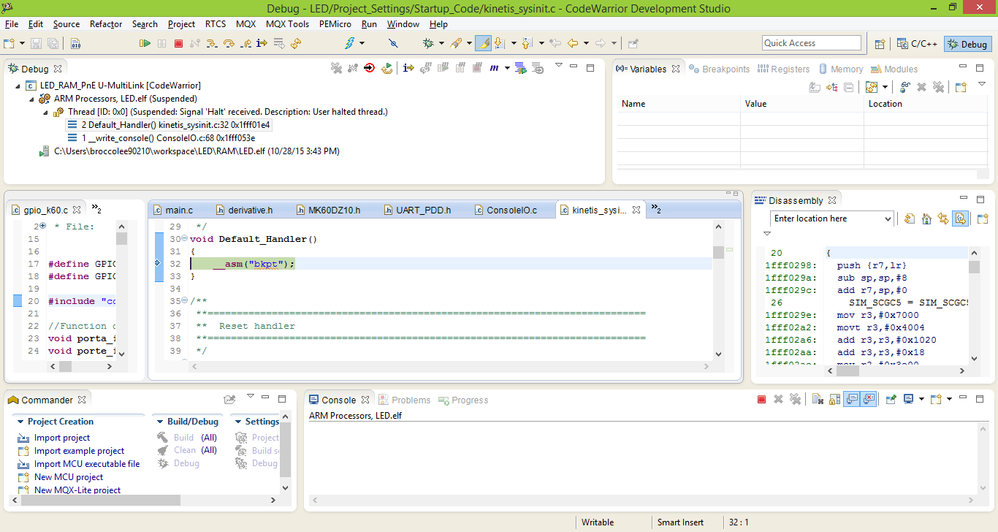This screenshot has height=532, width=998.
Task: Click the Quick Access search field
Action: pos(812,43)
